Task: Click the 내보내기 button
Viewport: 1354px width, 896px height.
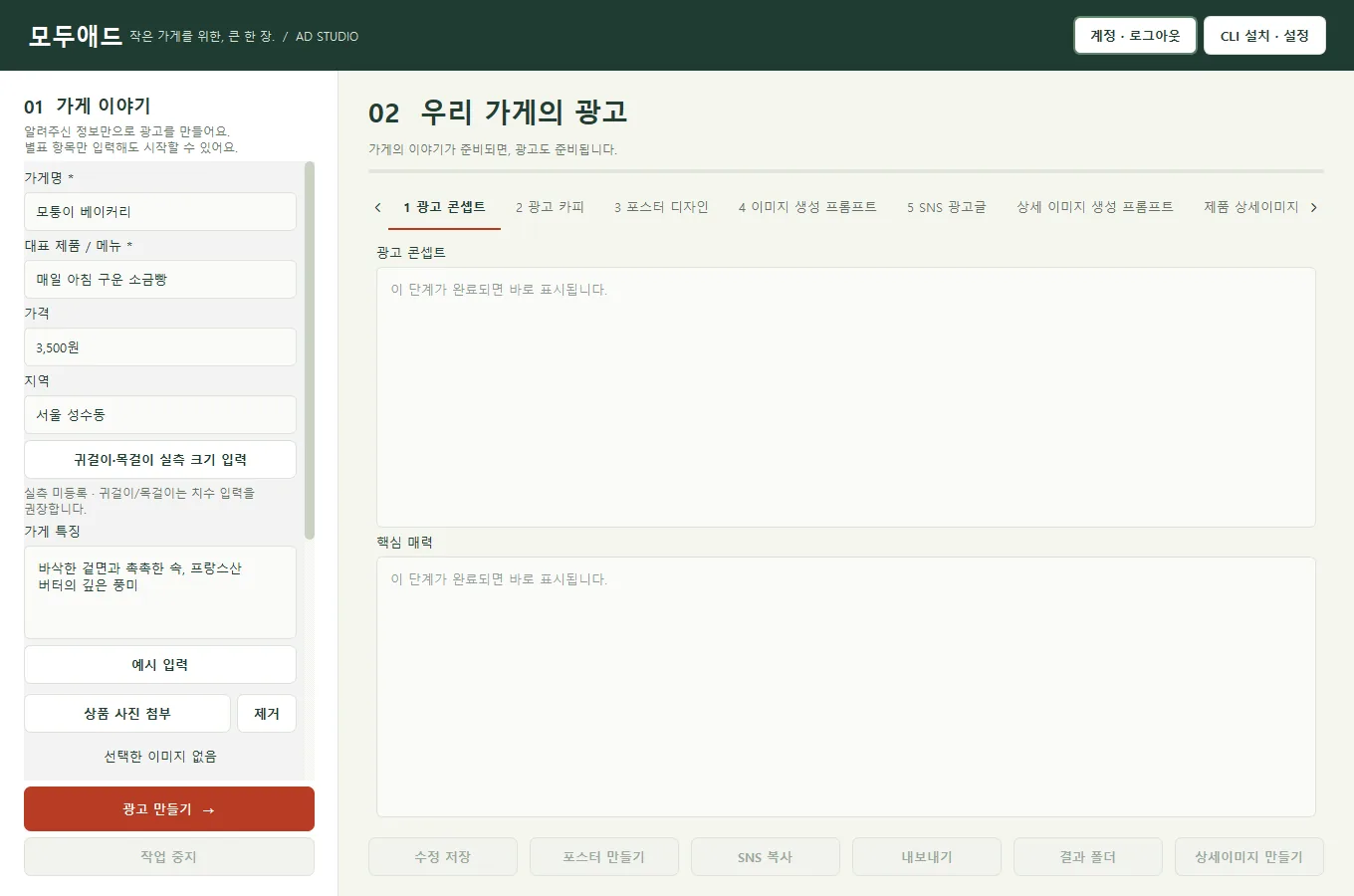Action: tap(927, 856)
